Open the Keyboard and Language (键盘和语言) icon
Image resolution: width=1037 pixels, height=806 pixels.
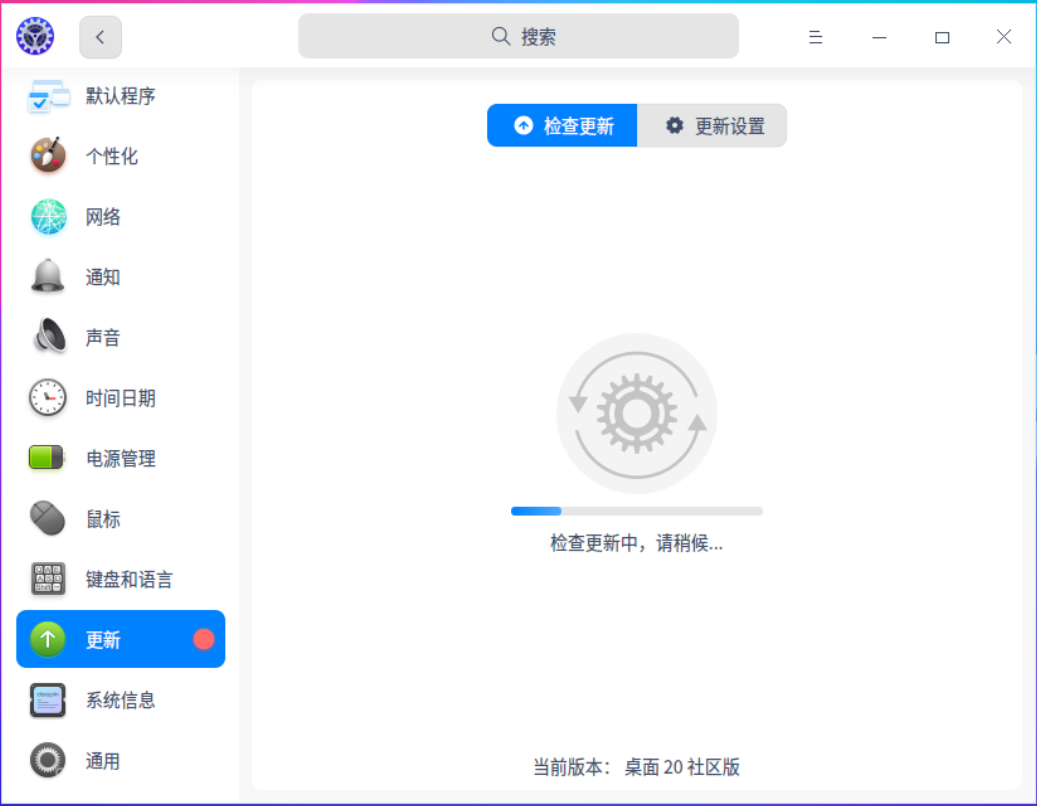pos(48,579)
